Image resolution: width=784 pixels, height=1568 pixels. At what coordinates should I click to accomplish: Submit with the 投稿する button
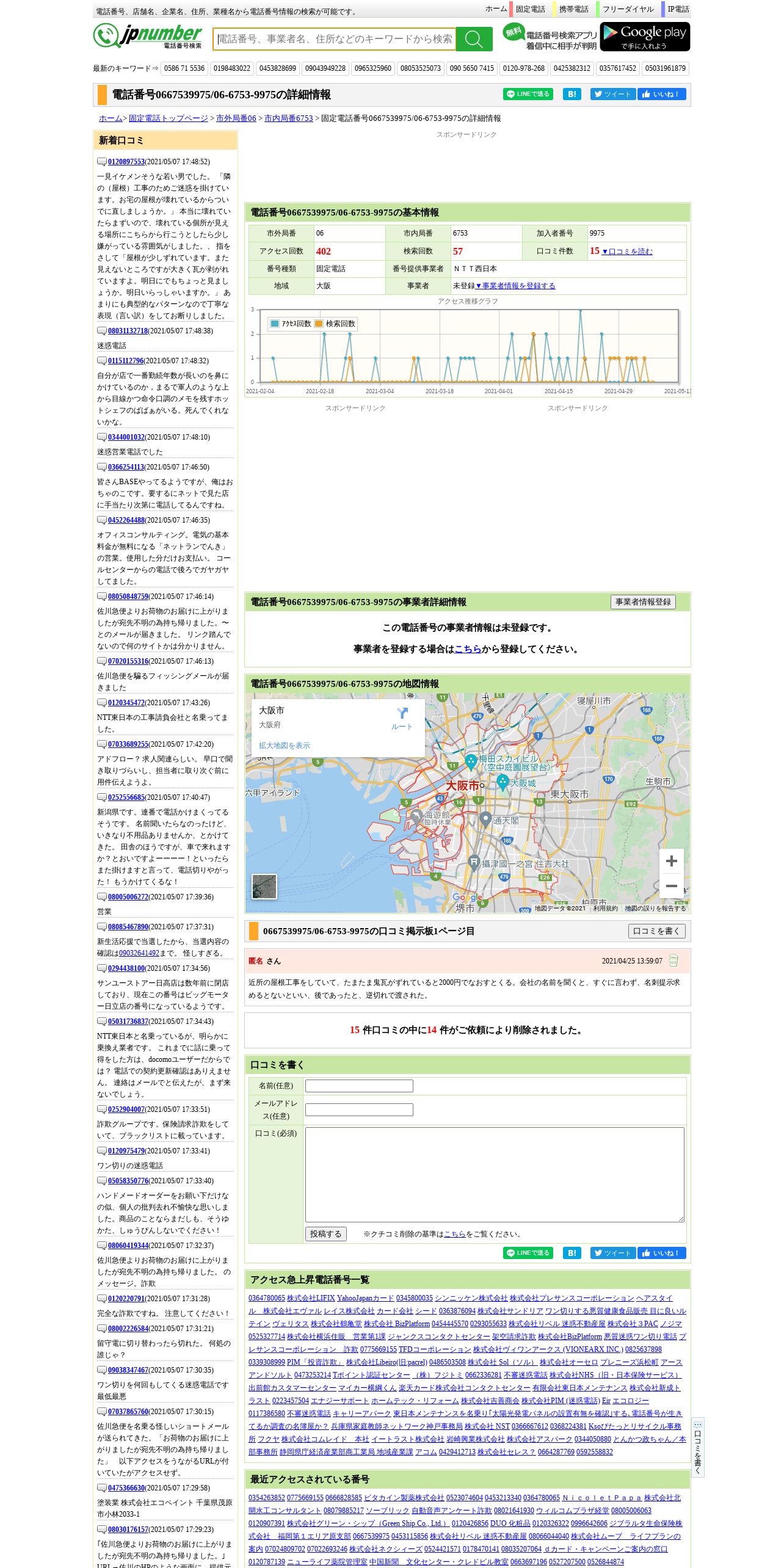coord(326,1234)
